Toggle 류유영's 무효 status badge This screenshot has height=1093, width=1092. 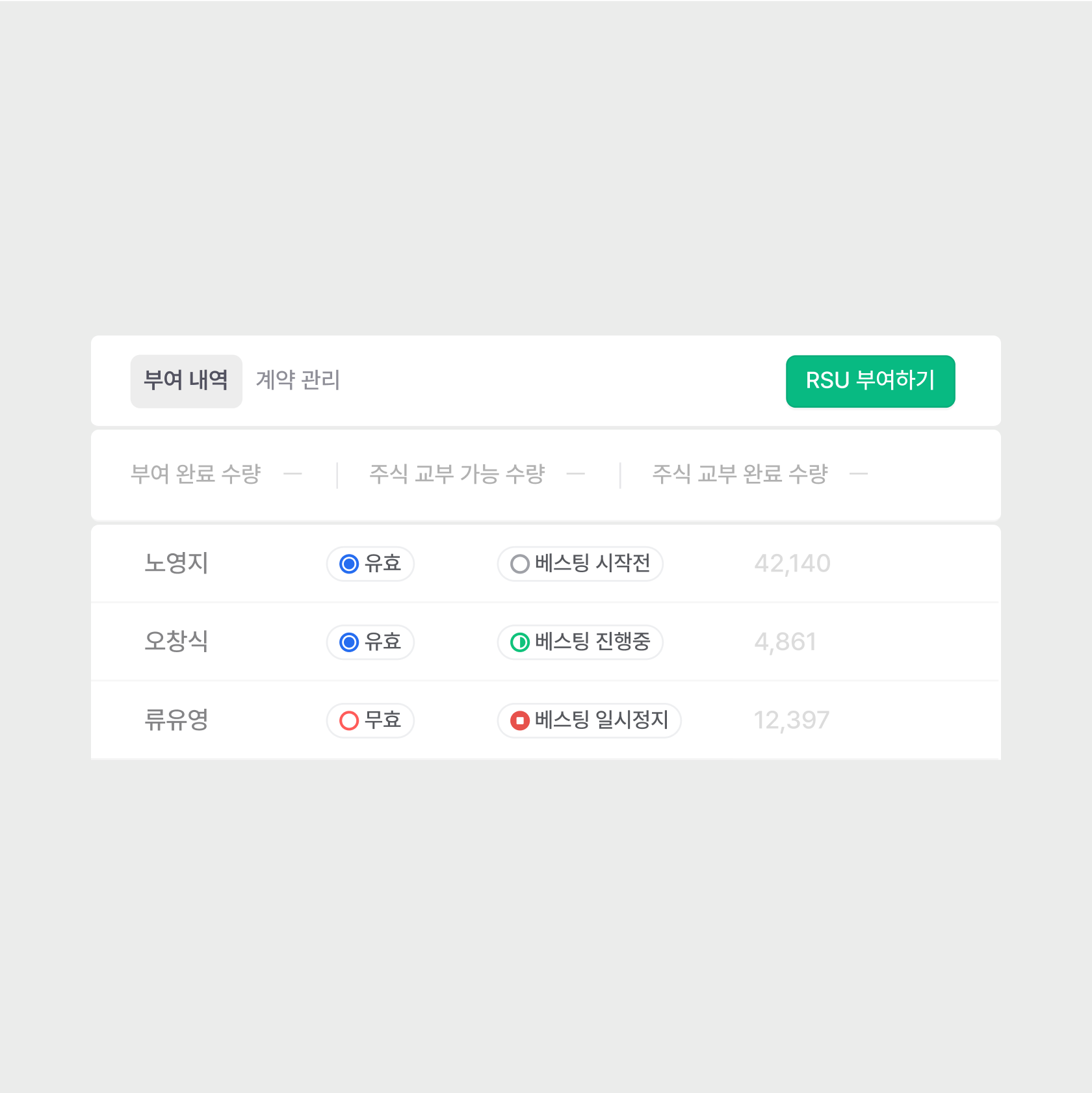370,720
